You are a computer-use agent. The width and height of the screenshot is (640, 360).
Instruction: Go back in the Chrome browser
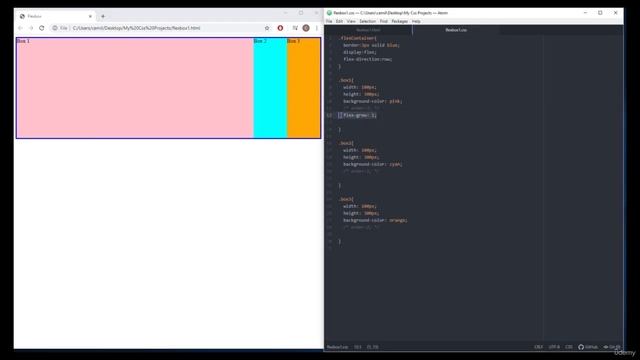(20, 28)
